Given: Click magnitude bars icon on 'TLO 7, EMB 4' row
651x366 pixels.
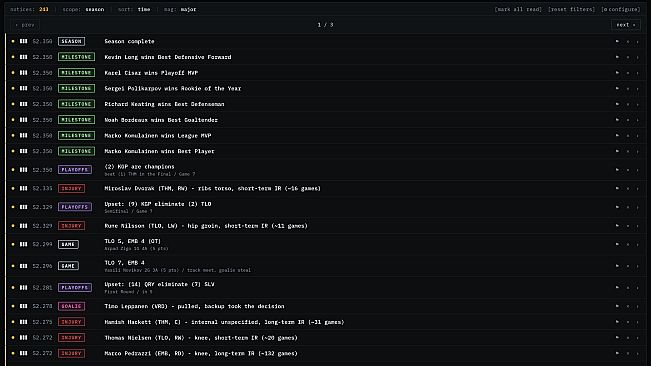Looking at the screenshot, I should coord(24,266).
